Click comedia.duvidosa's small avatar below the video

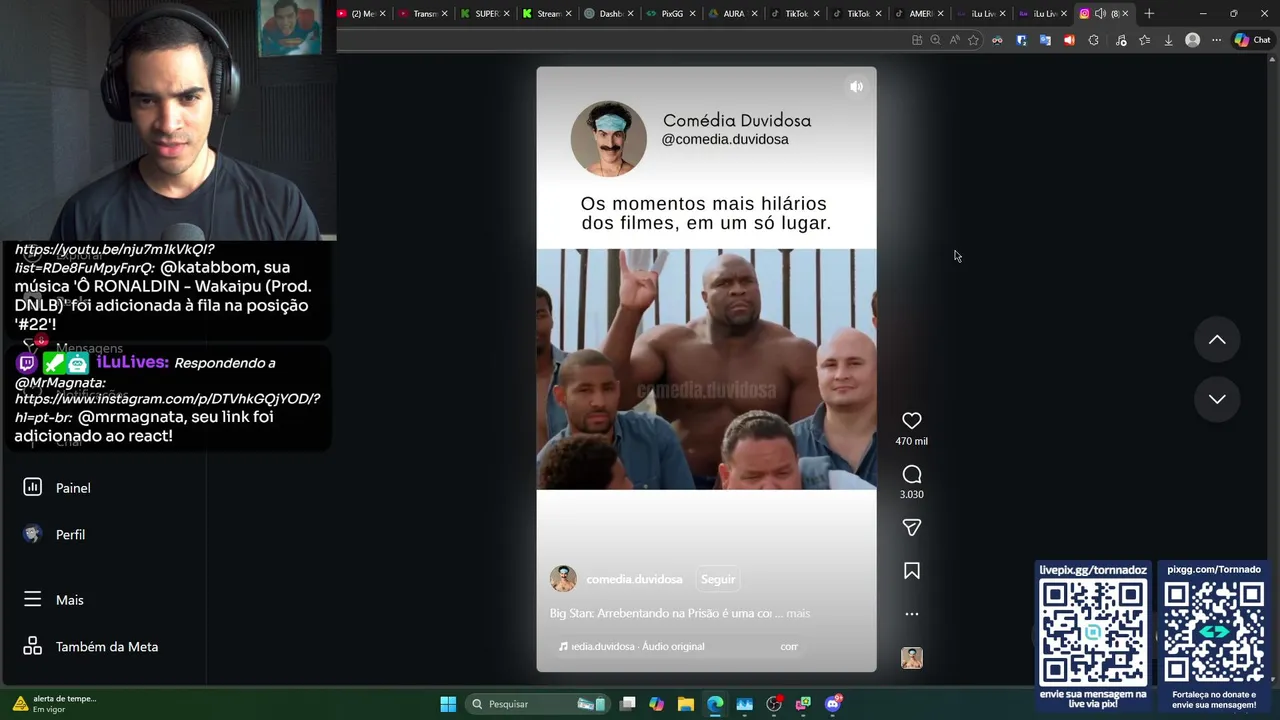(563, 578)
